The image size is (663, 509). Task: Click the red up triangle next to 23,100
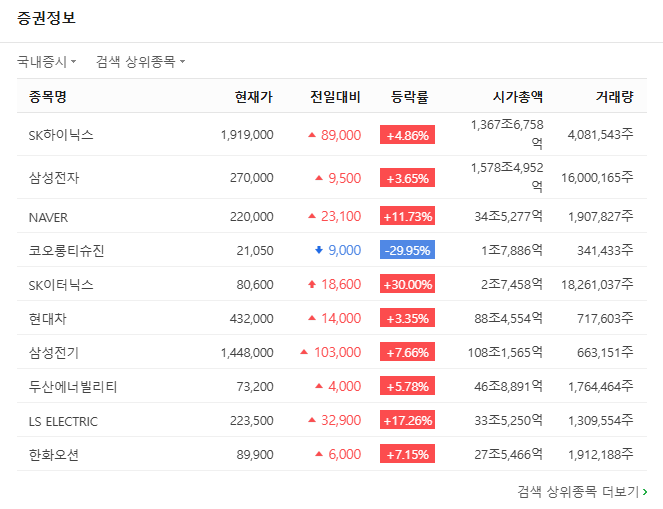(x=312, y=216)
